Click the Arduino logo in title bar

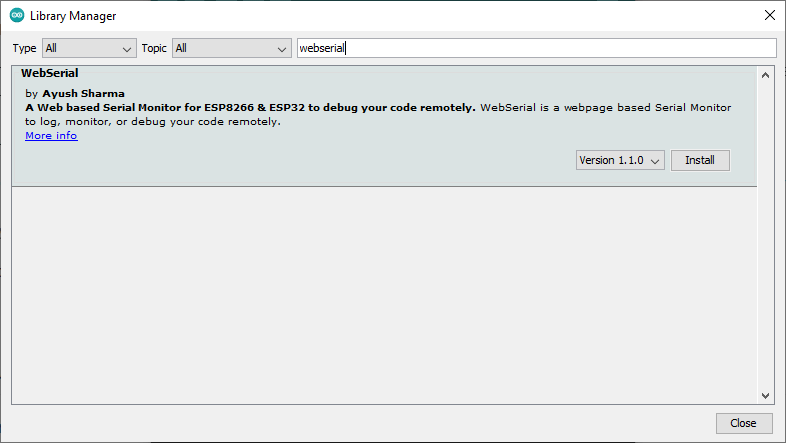click(17, 16)
